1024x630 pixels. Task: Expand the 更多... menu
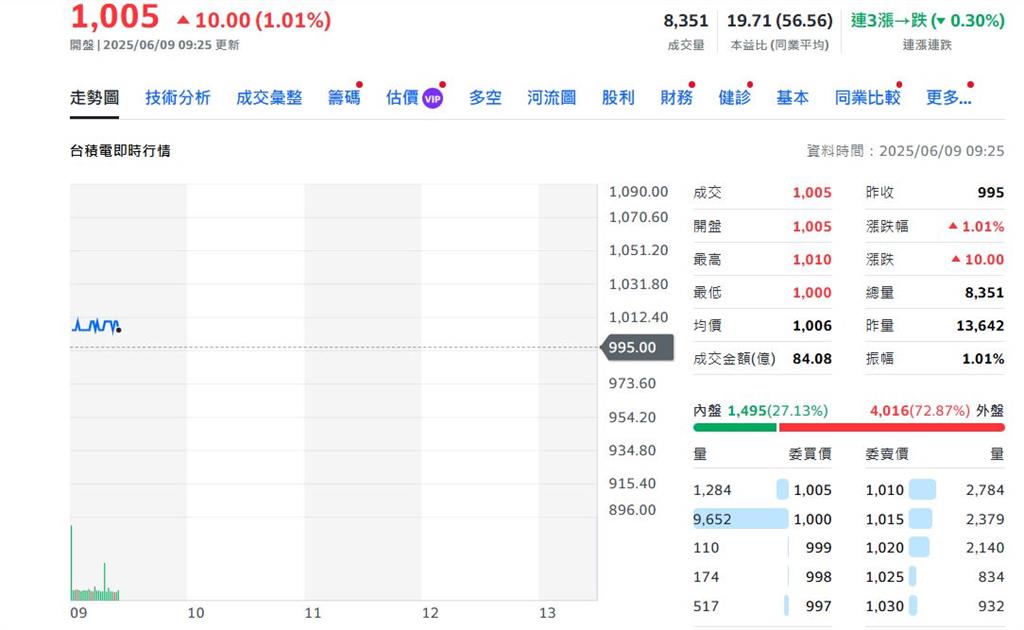pyautogui.click(x=949, y=98)
